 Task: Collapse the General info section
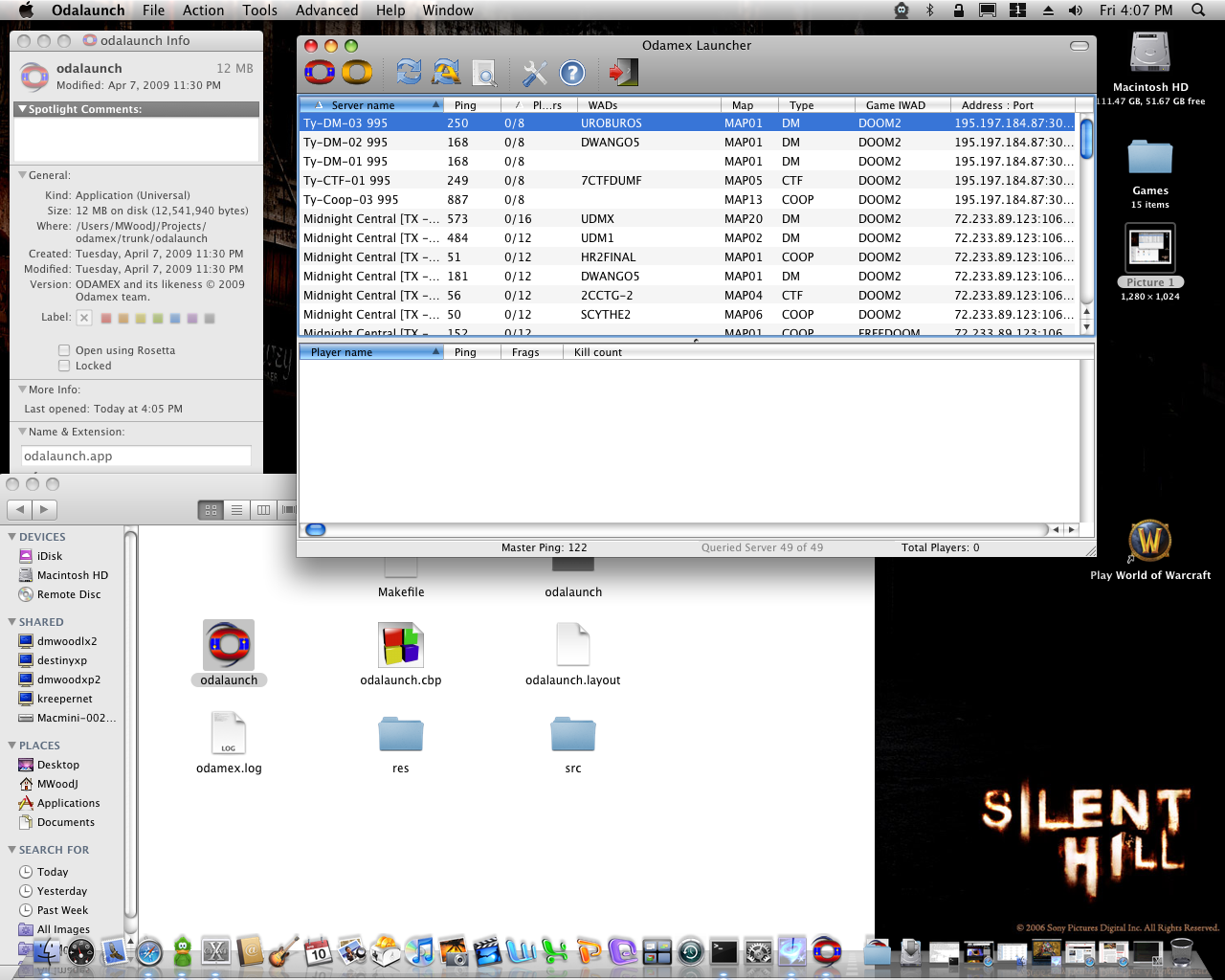coord(22,175)
